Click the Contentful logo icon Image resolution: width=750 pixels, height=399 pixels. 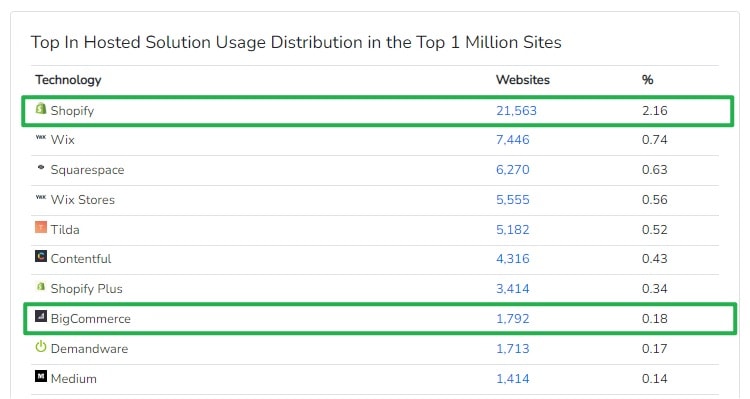(41, 256)
